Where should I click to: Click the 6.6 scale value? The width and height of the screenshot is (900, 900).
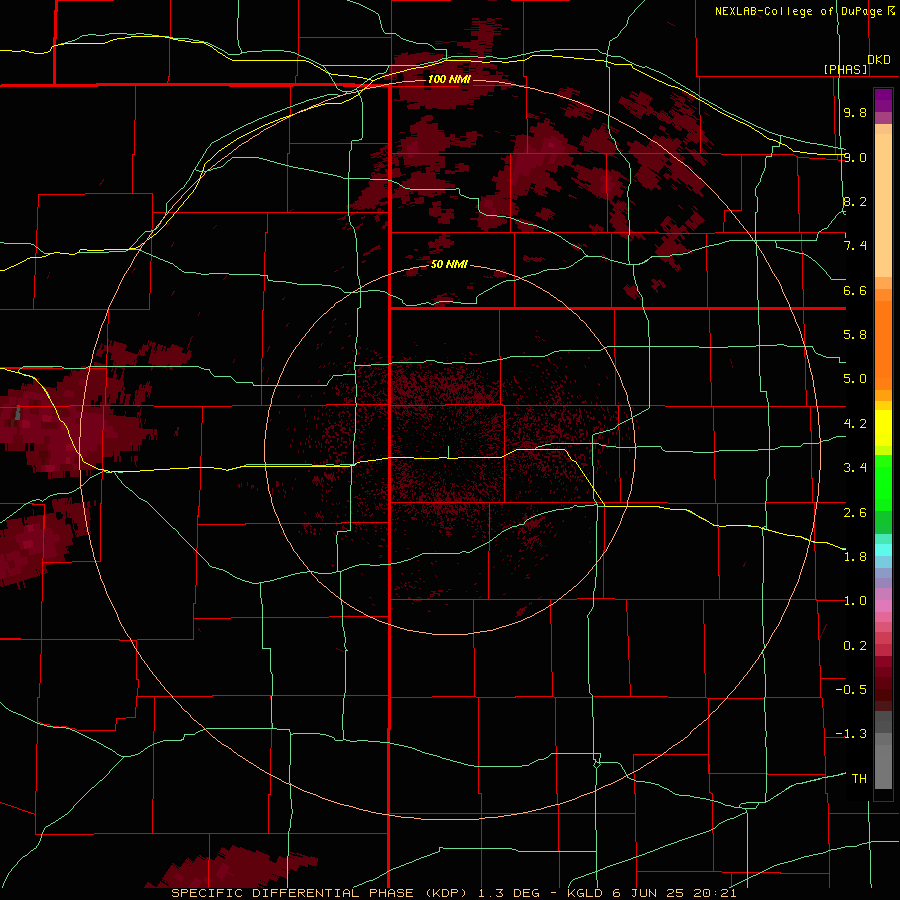tap(855, 291)
